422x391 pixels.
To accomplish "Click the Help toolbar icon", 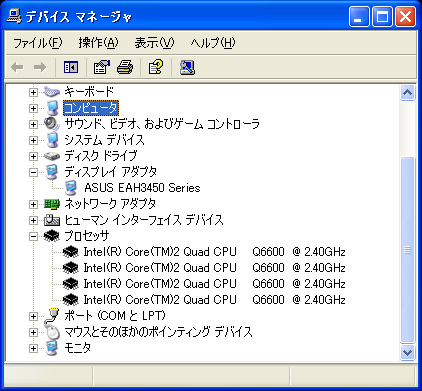I will (x=156, y=67).
